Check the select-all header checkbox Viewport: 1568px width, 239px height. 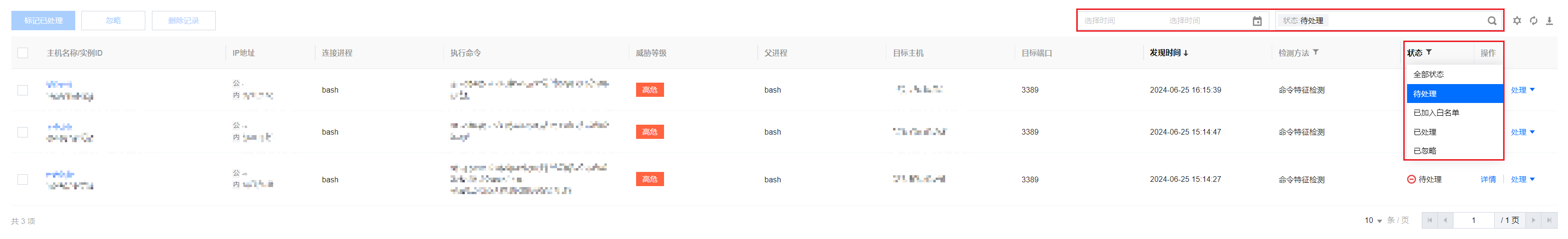click(x=23, y=53)
